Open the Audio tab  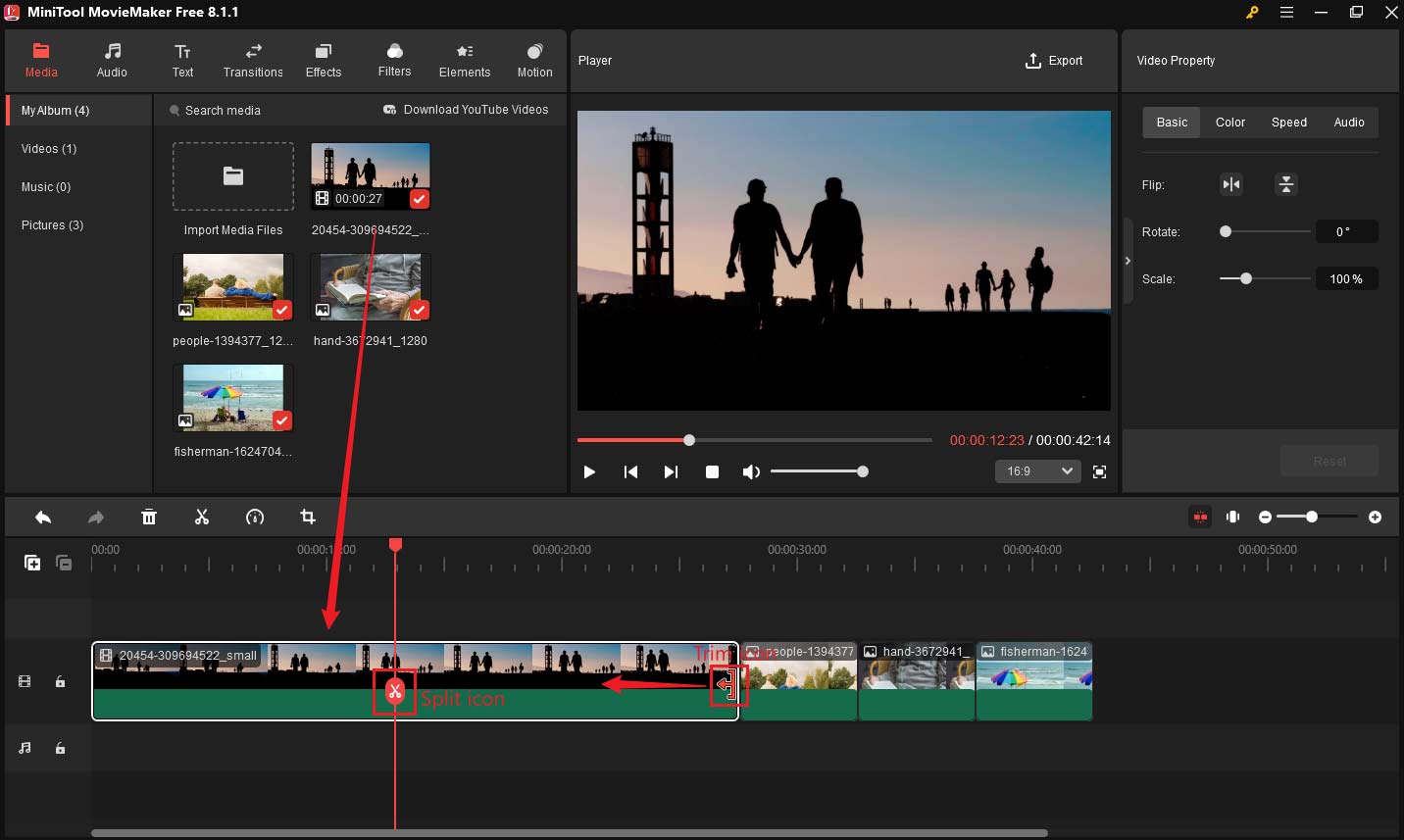[112, 60]
